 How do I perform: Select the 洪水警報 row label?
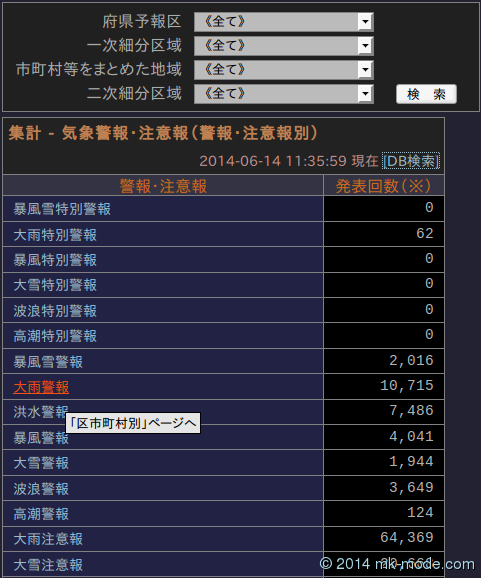click(41, 412)
